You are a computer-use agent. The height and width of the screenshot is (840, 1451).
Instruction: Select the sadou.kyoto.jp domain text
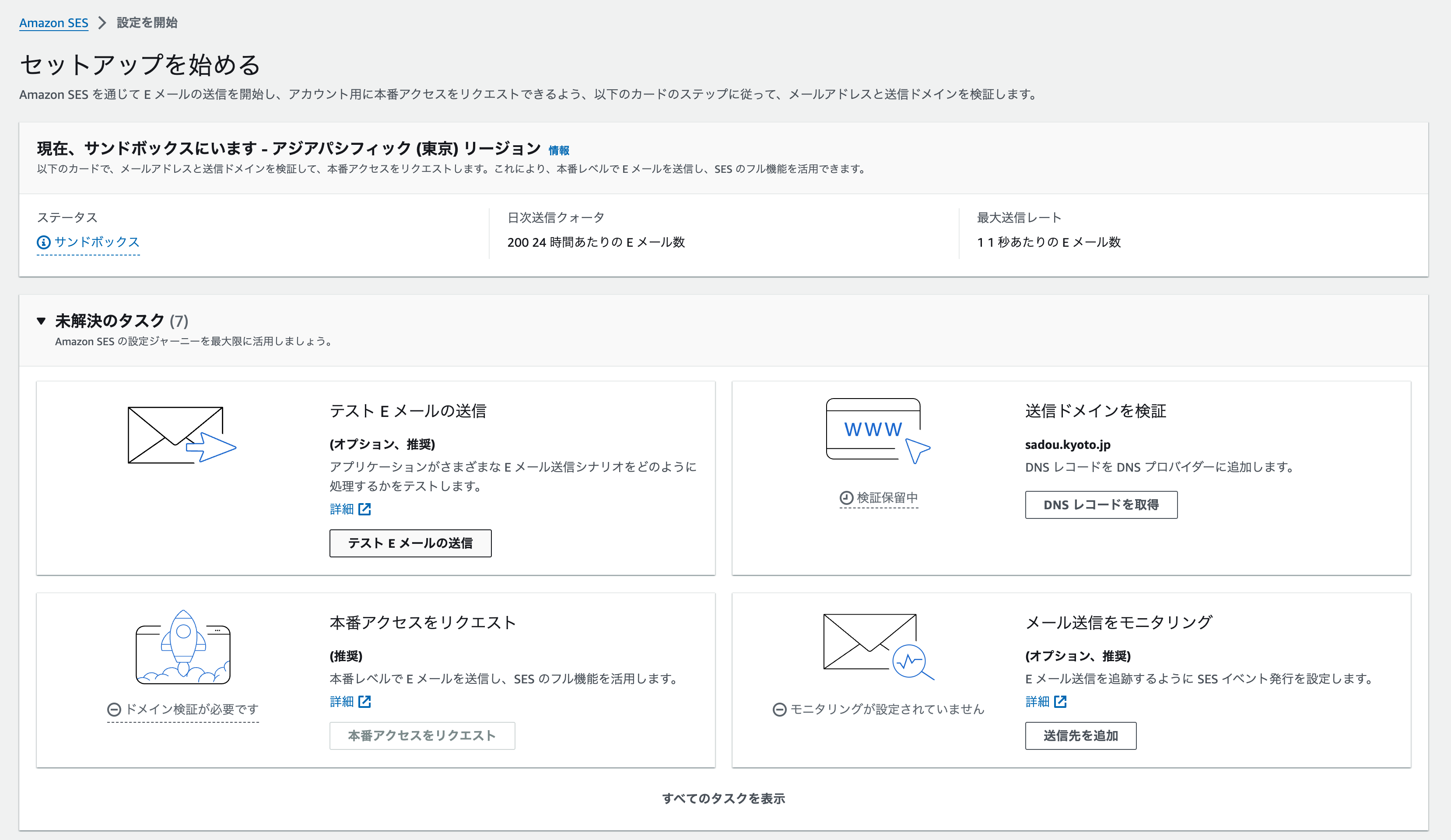click(1068, 444)
